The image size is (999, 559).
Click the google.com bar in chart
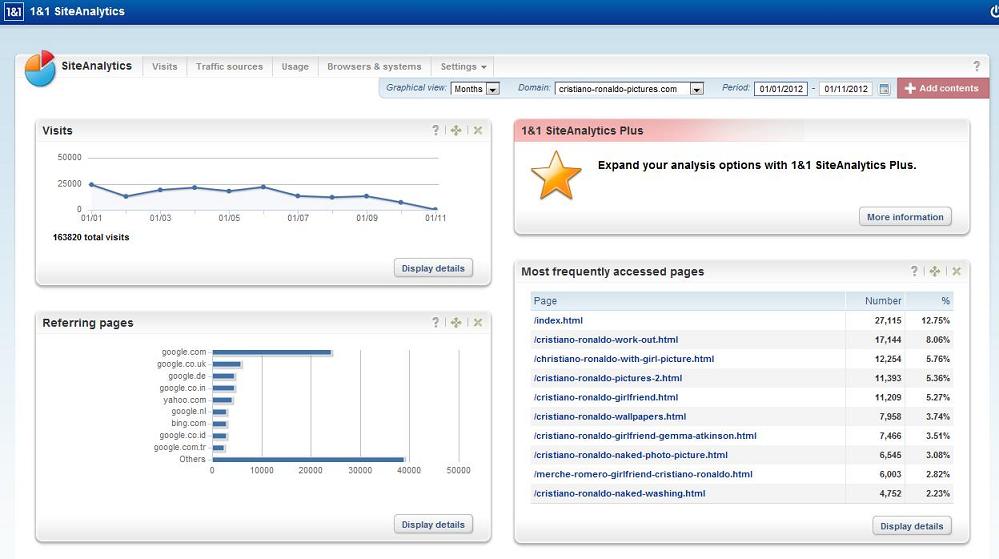pos(272,352)
